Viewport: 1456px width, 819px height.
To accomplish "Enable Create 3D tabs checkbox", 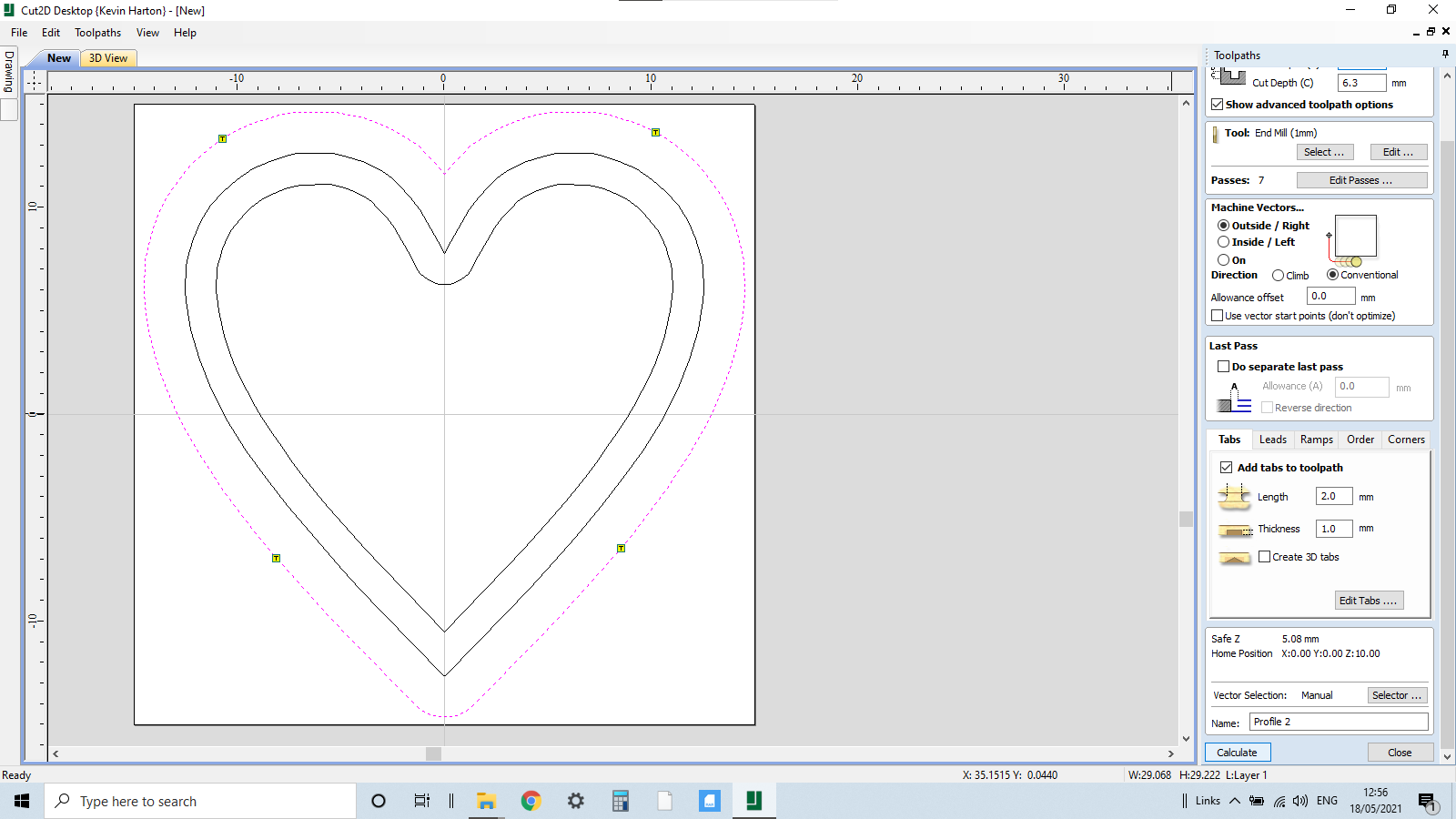I will (x=1264, y=557).
